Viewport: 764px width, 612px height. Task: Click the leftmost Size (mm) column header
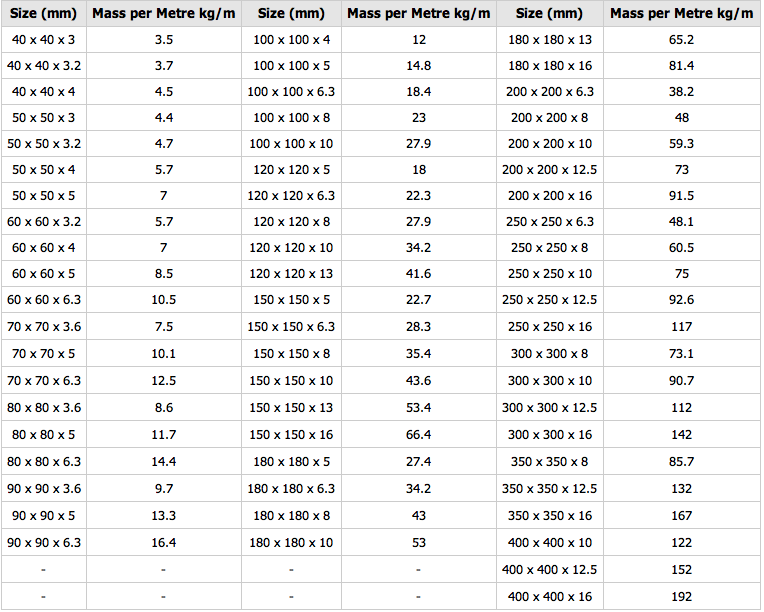tap(43, 13)
